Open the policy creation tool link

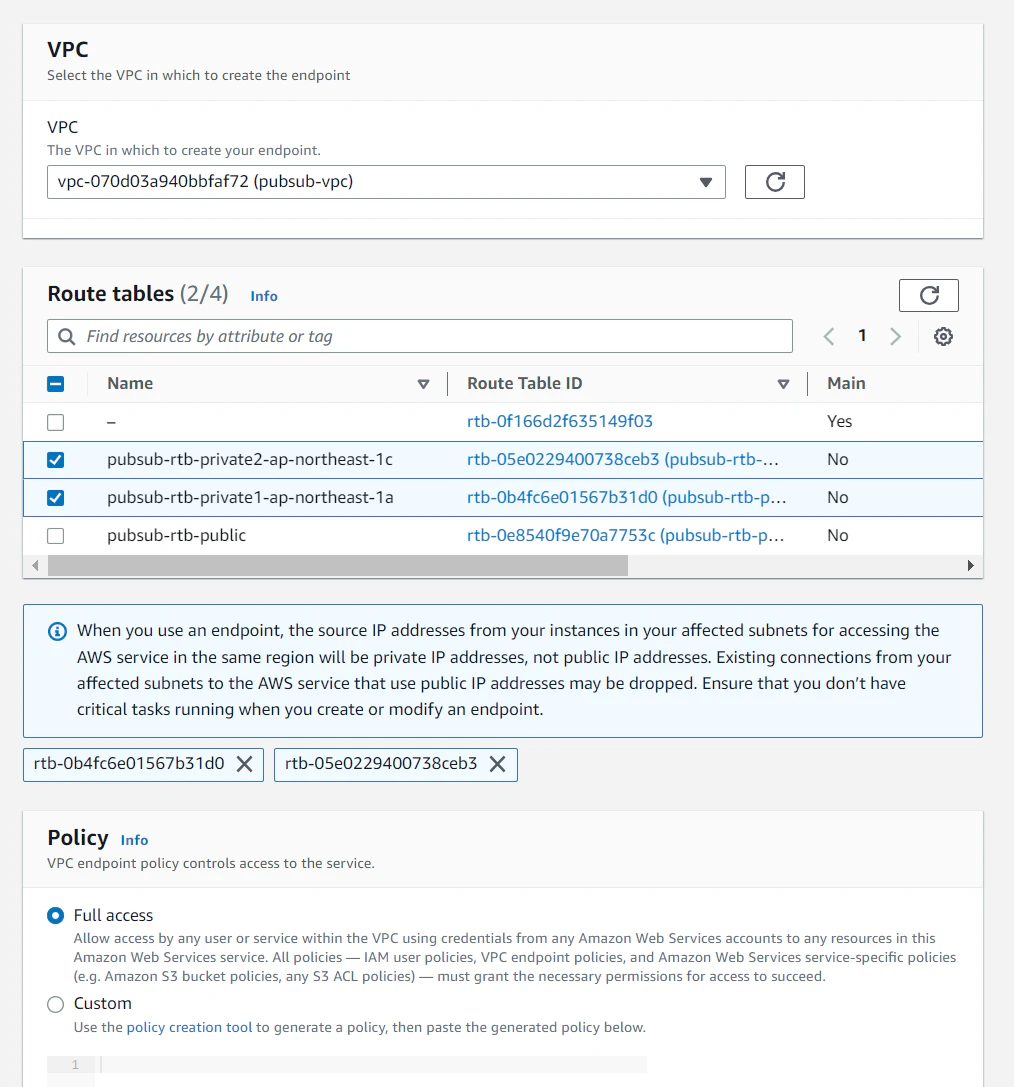tap(189, 1027)
